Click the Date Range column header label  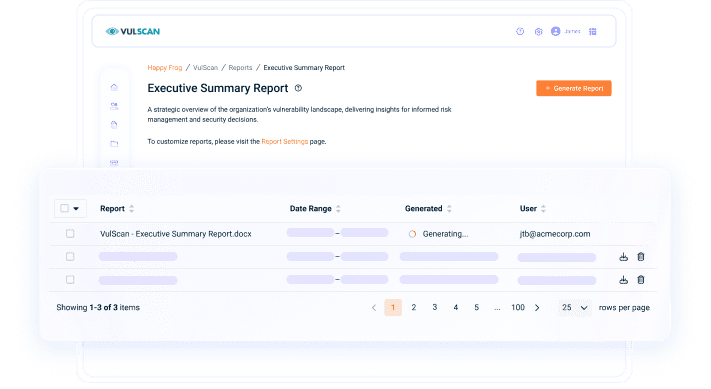click(311, 209)
